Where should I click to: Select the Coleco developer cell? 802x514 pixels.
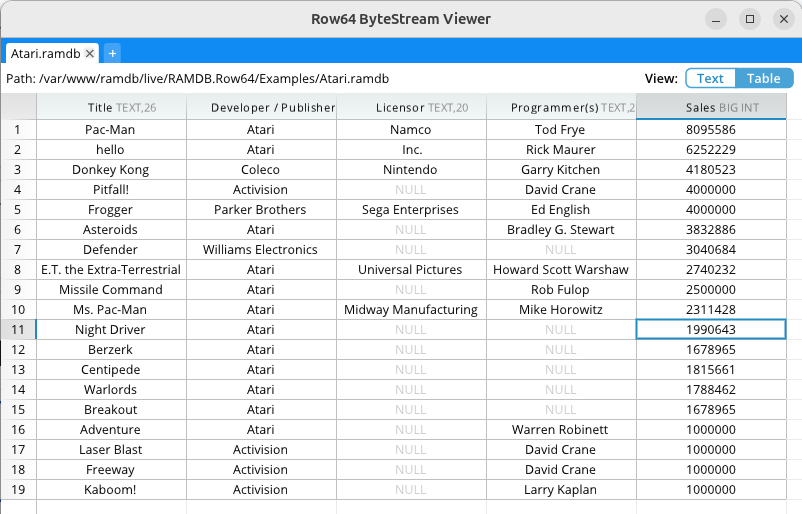(x=261, y=169)
